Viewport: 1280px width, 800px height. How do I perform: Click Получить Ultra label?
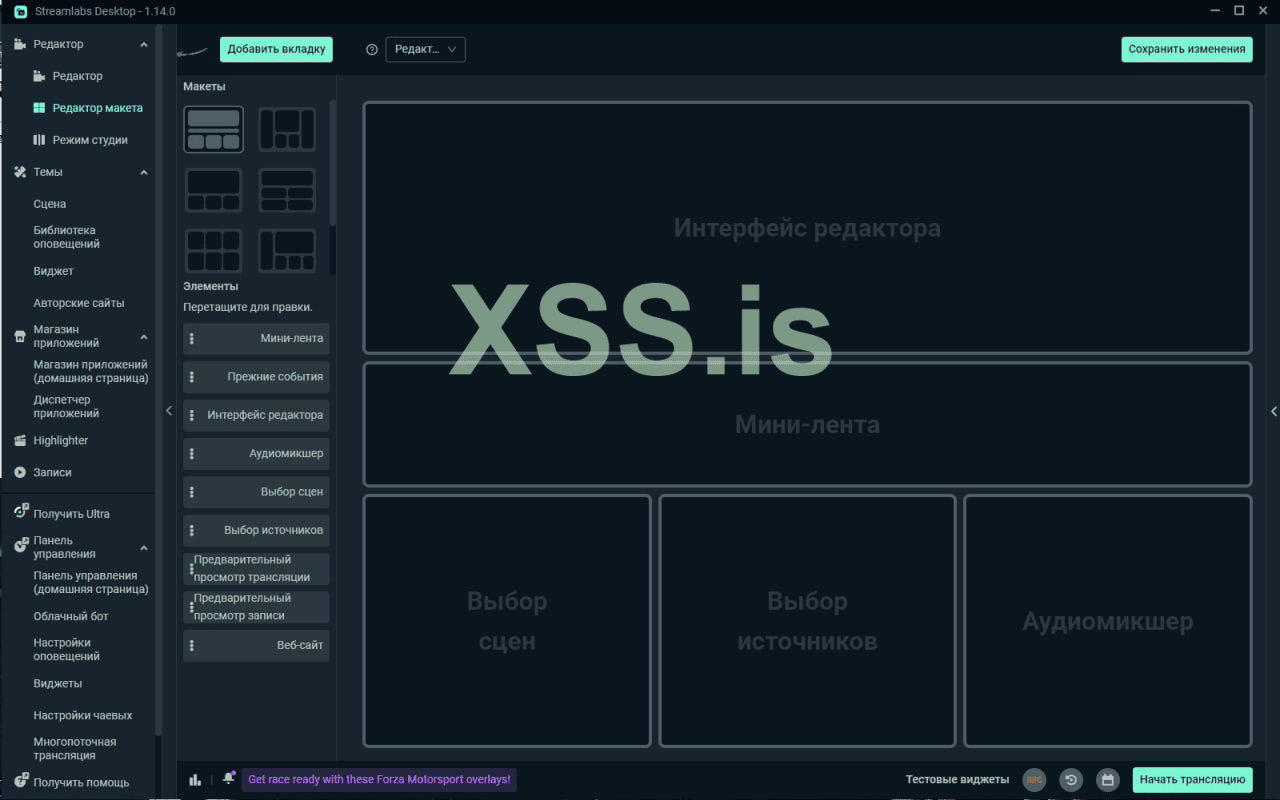(72, 514)
